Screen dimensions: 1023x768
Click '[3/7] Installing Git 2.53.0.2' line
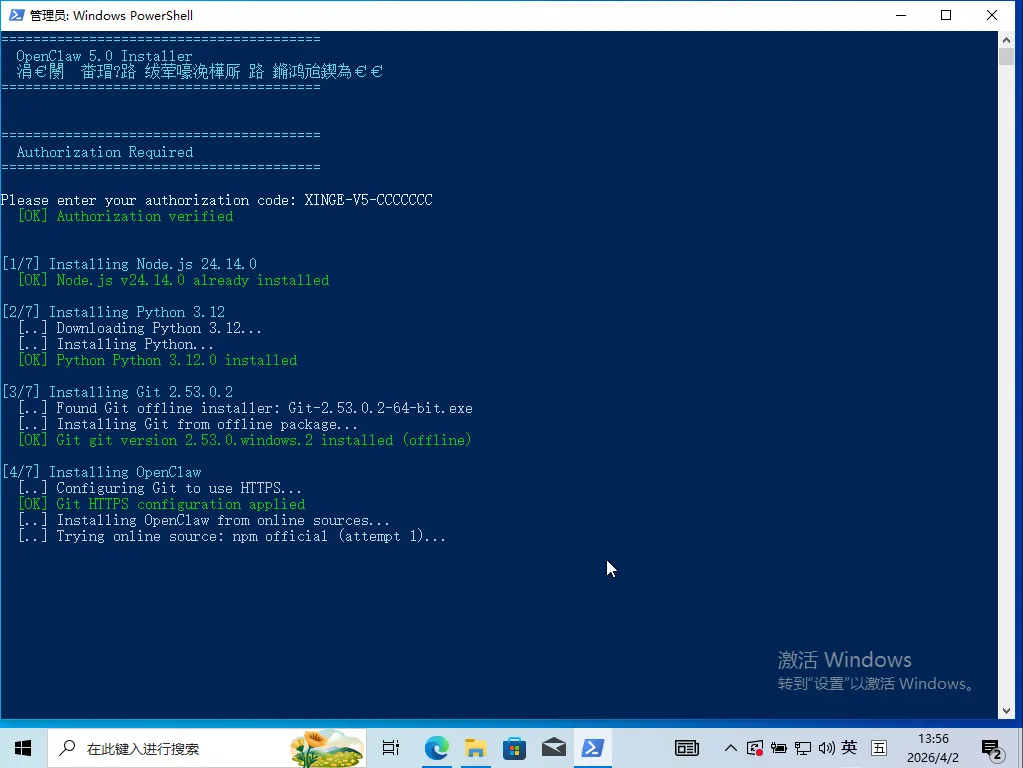pyautogui.click(x=117, y=392)
